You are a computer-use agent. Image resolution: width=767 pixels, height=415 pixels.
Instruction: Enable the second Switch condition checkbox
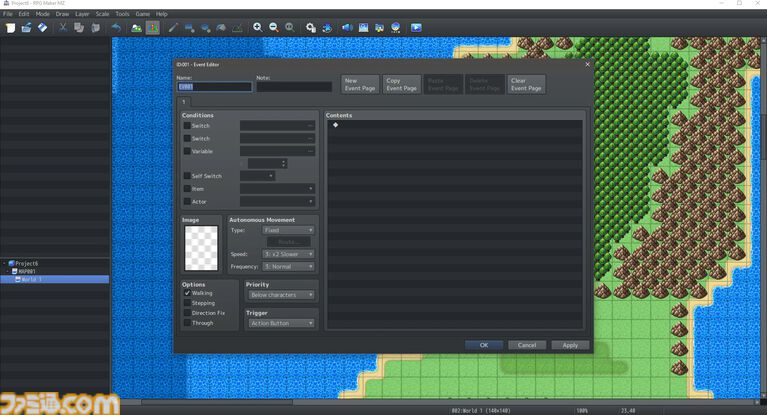click(187, 138)
